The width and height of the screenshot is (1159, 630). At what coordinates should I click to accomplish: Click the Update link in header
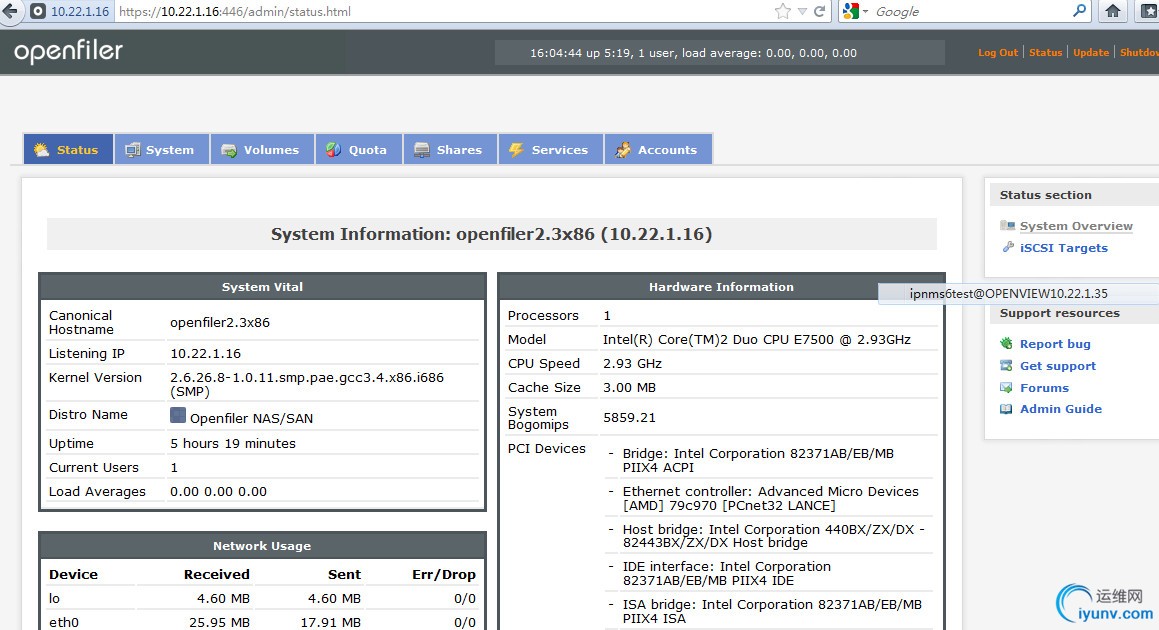coord(1090,53)
